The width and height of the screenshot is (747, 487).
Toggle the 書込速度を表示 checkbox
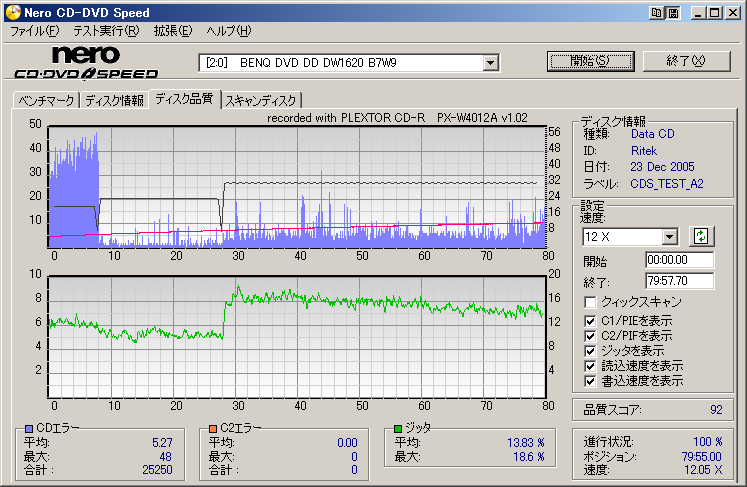click(x=591, y=381)
